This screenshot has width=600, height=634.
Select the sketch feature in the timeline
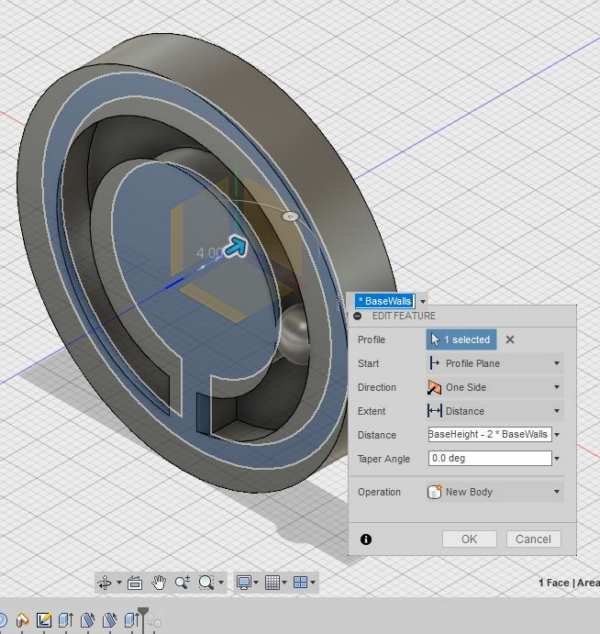click(x=44, y=620)
